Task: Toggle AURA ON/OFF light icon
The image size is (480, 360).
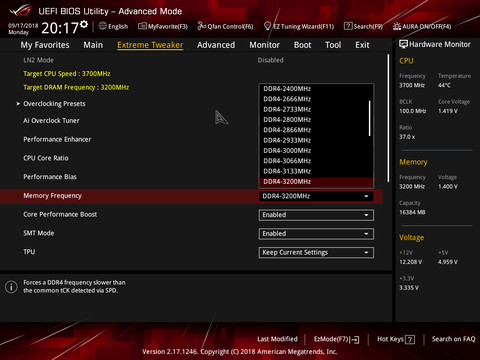Action: pyautogui.click(x=397, y=26)
